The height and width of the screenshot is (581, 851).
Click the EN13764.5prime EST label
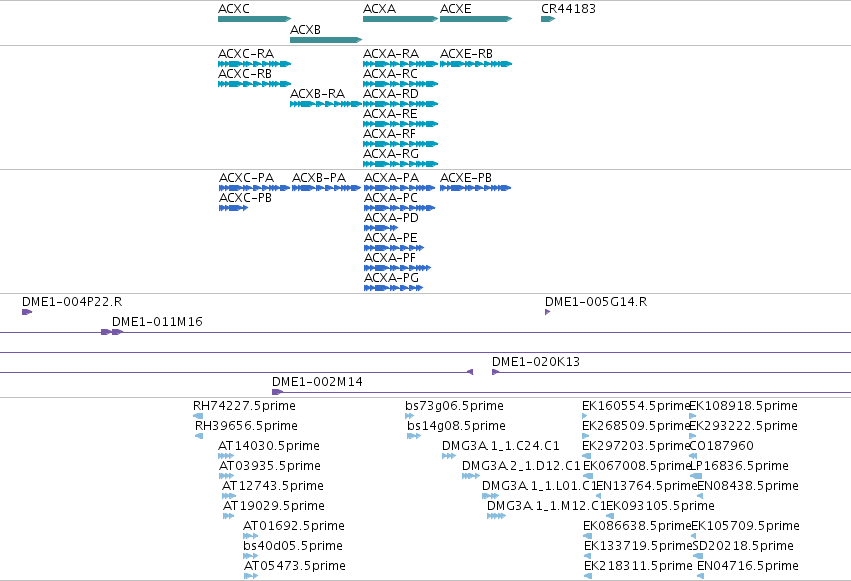click(x=647, y=487)
